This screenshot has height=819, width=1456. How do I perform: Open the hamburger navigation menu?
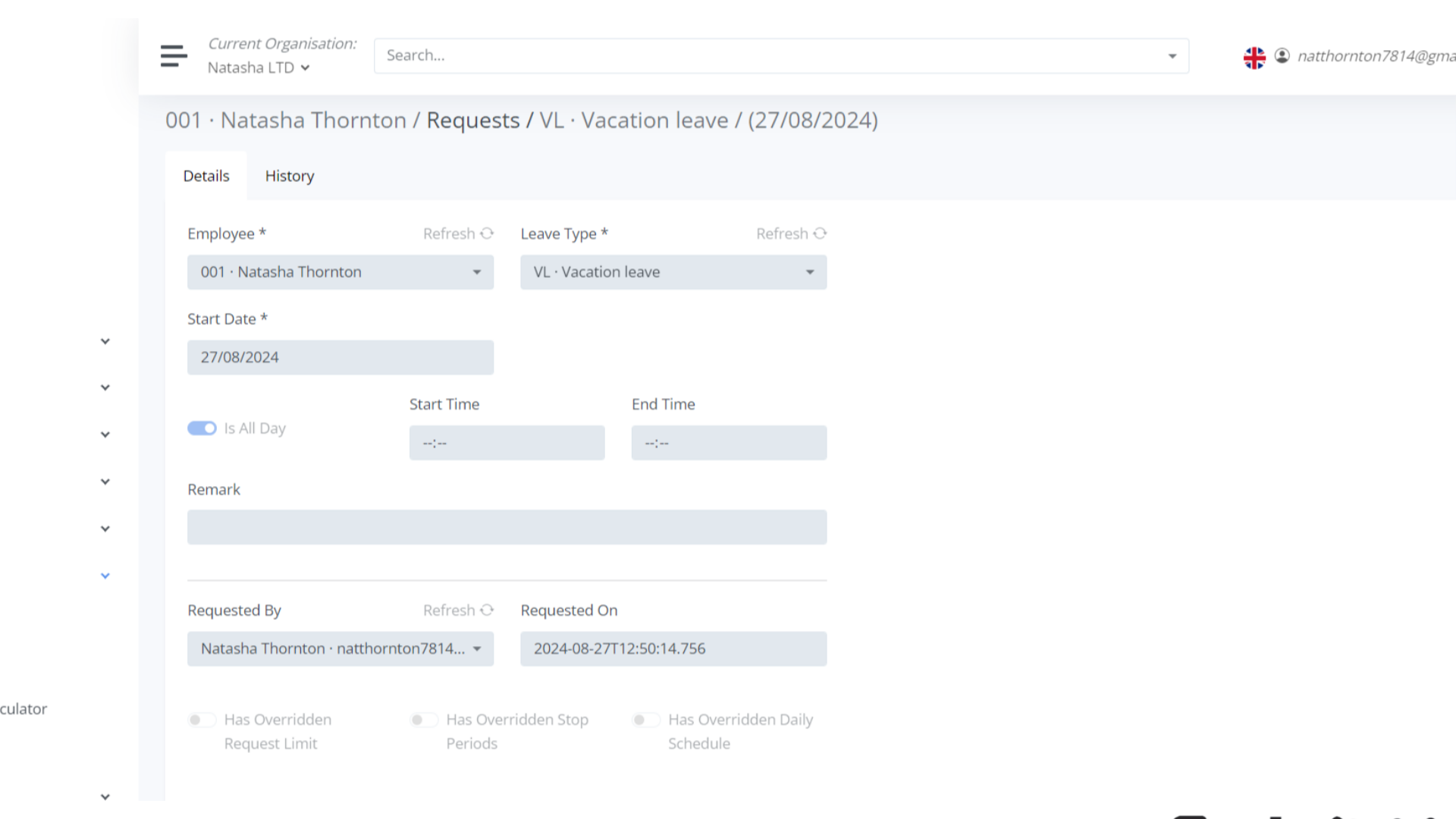click(x=174, y=55)
